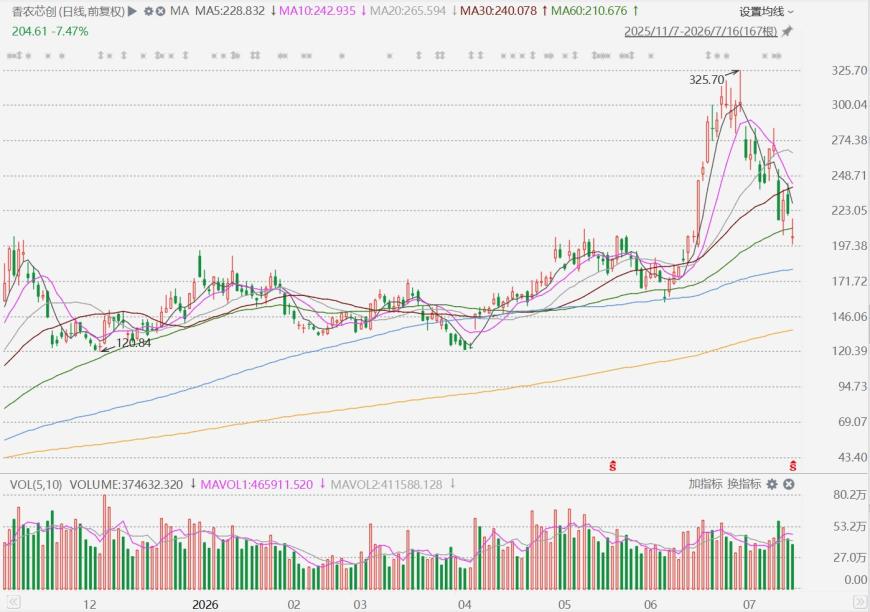Open VOL indicator settings gear
The image size is (870, 612).
[x=772, y=484]
